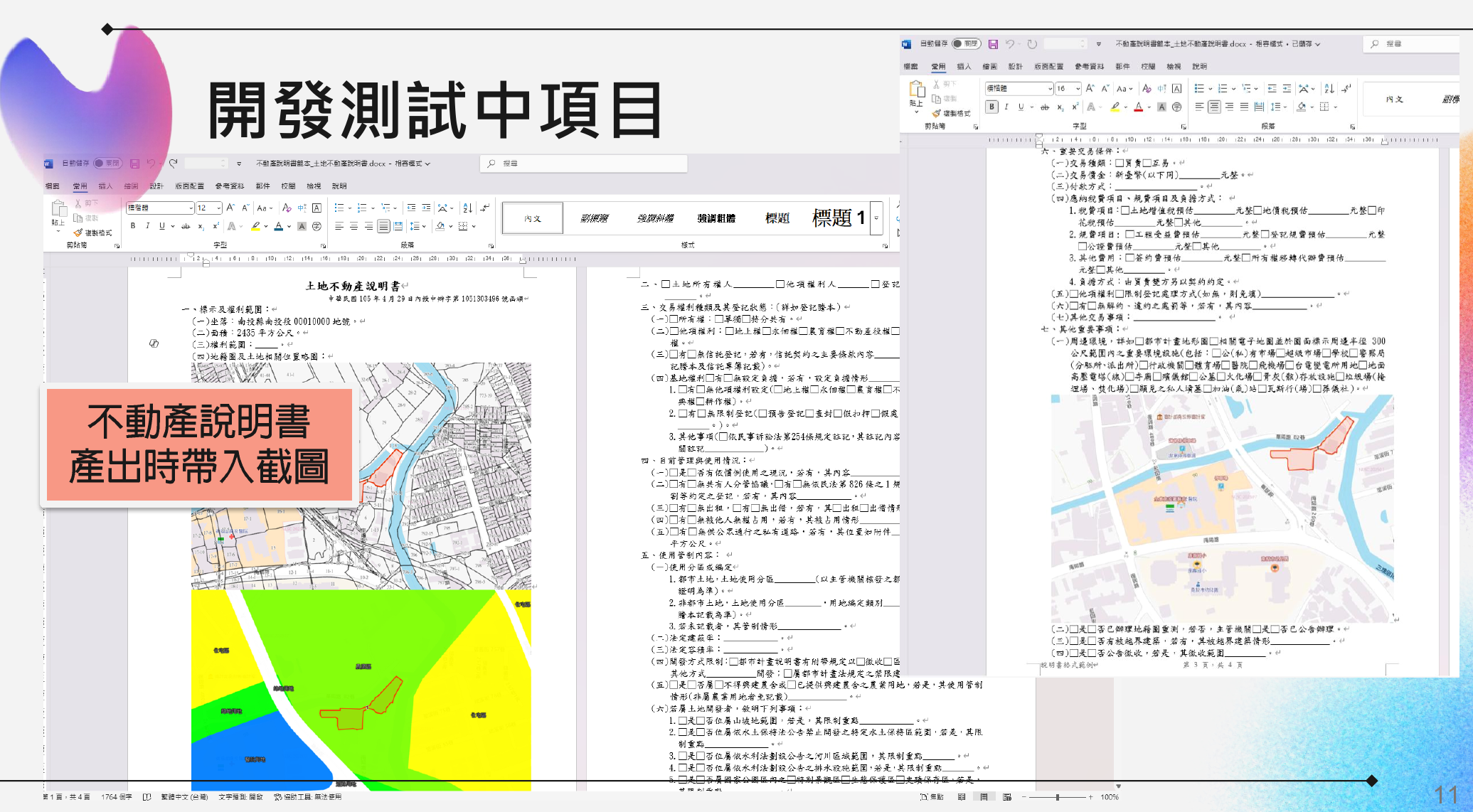The height and width of the screenshot is (812, 1473).
Task: Click the center alignment icon highlighted in the right window
Action: click(x=1214, y=107)
